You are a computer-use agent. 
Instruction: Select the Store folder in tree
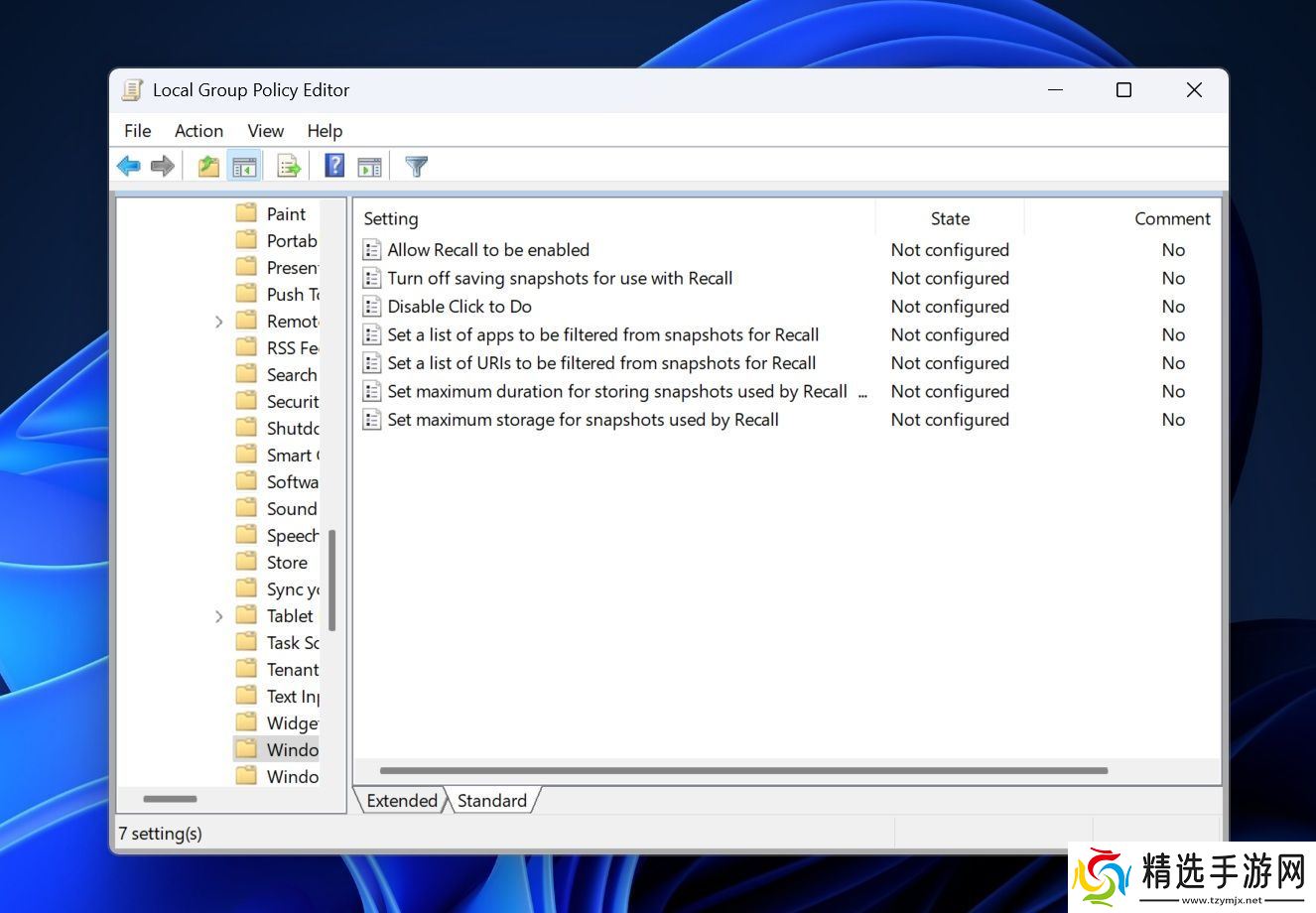[286, 563]
